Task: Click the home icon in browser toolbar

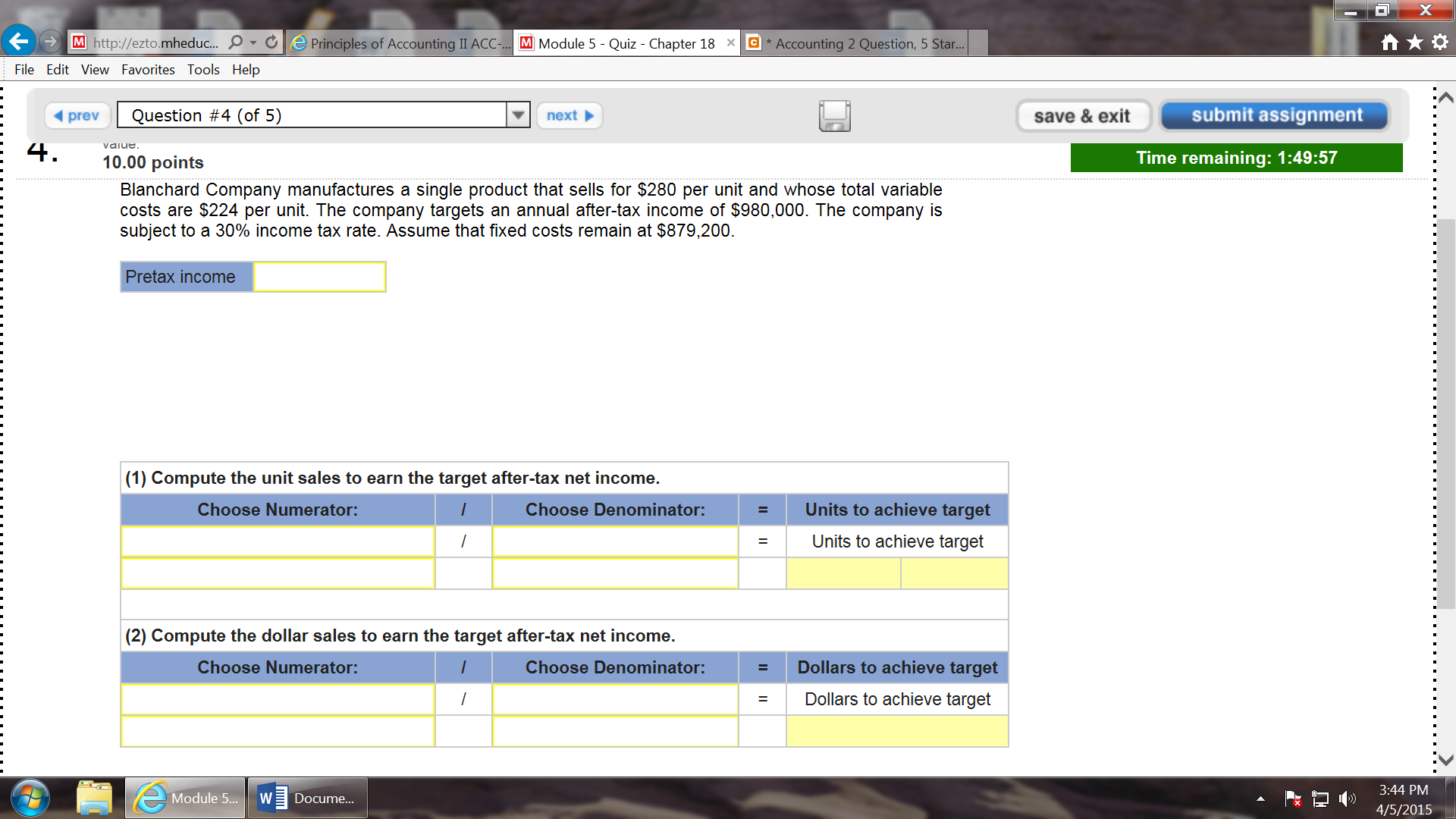Action: [1393, 43]
